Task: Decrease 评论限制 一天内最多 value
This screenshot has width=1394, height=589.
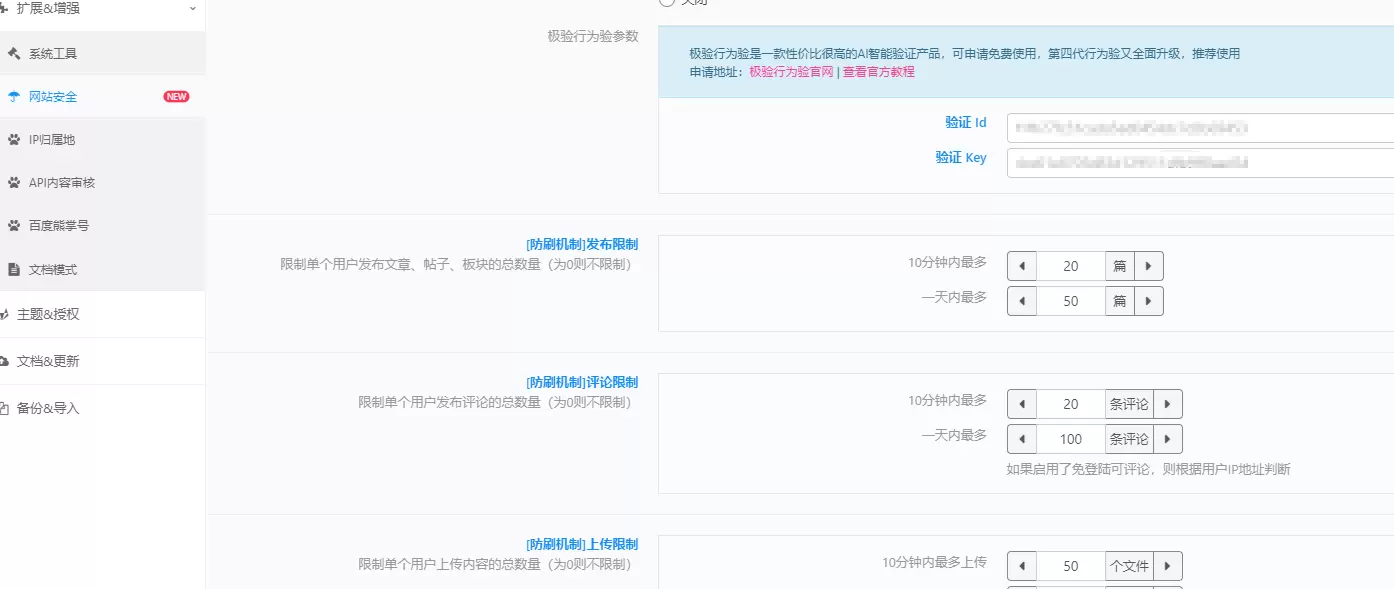Action: (x=1022, y=439)
